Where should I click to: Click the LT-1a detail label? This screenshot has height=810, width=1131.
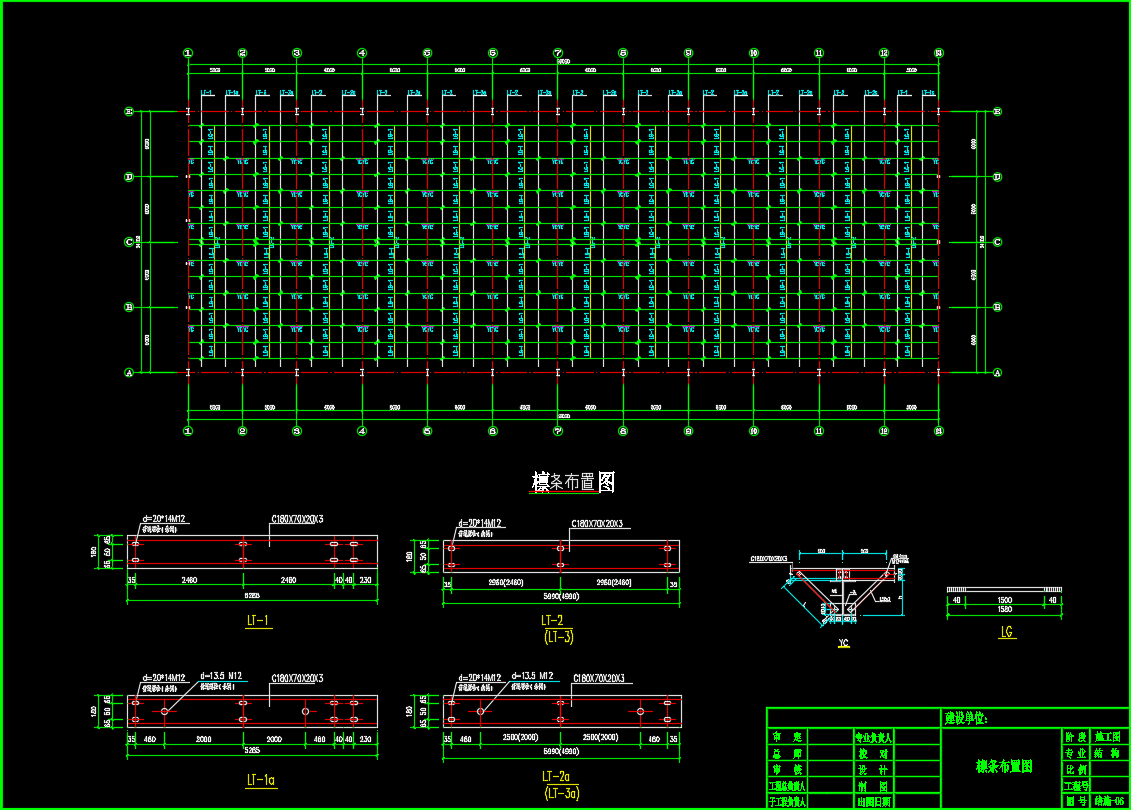[260, 780]
